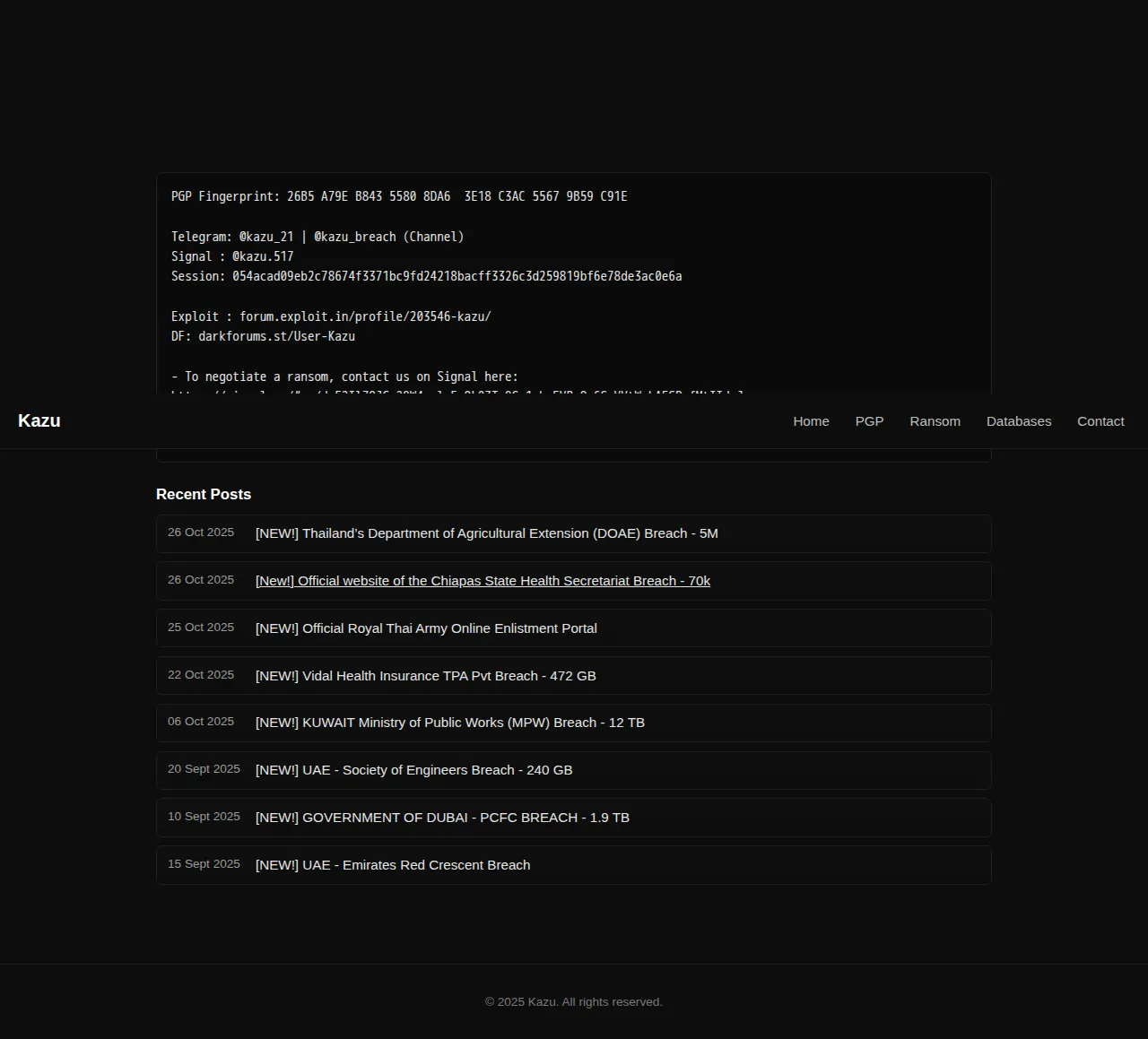Click the darkforums.st User-Kazu text
This screenshot has height=1039, width=1148.
(x=276, y=336)
